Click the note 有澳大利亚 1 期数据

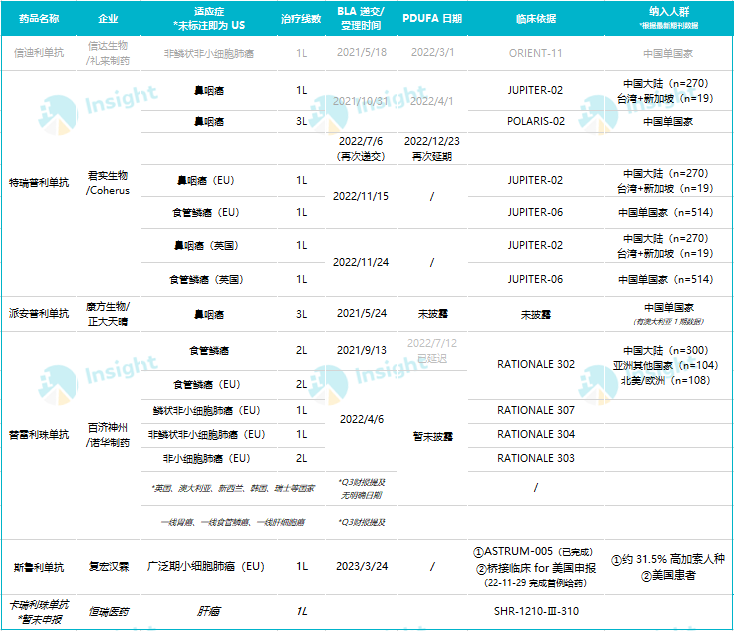[668, 322]
